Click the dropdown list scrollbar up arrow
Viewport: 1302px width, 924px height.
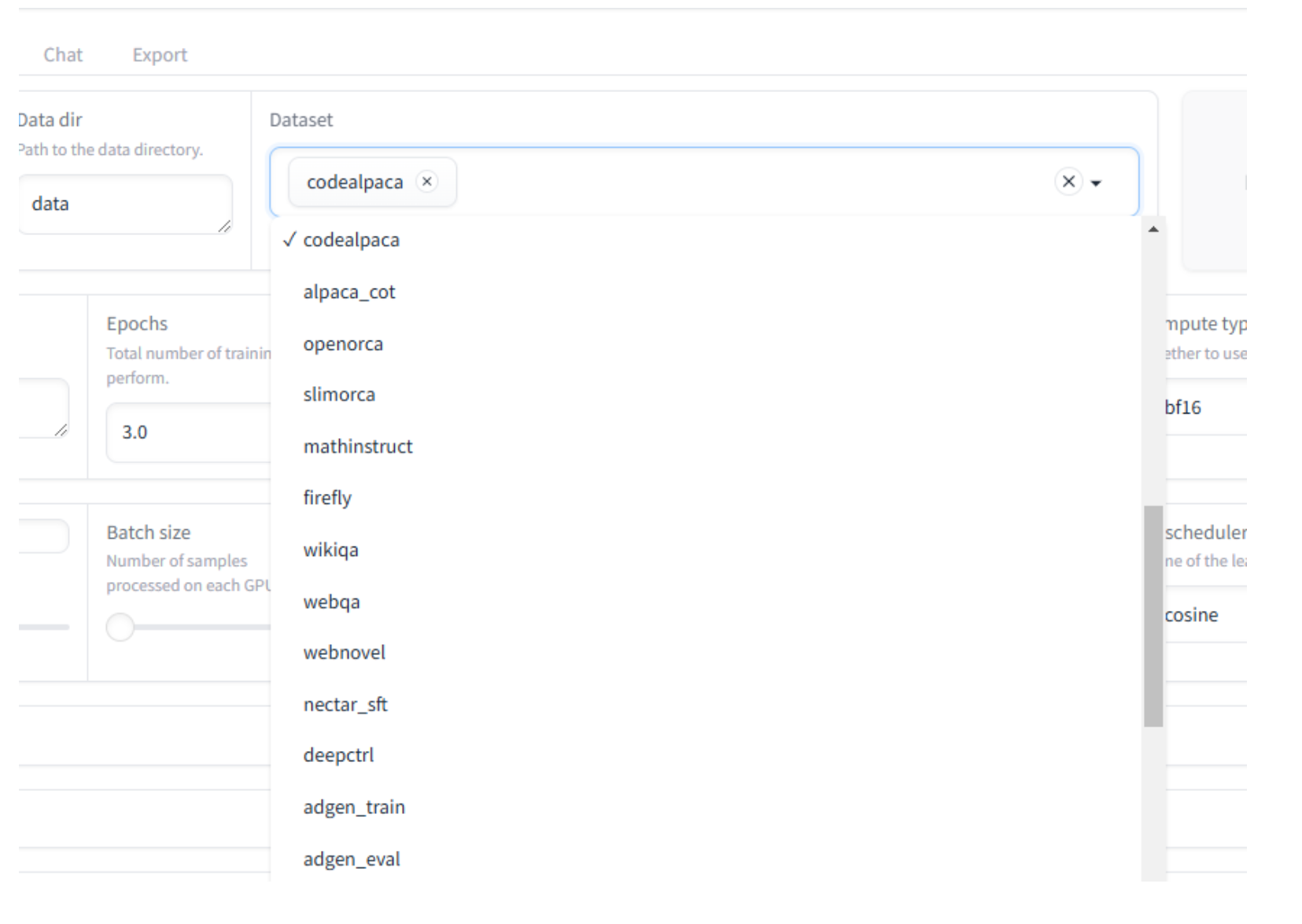click(x=1153, y=230)
